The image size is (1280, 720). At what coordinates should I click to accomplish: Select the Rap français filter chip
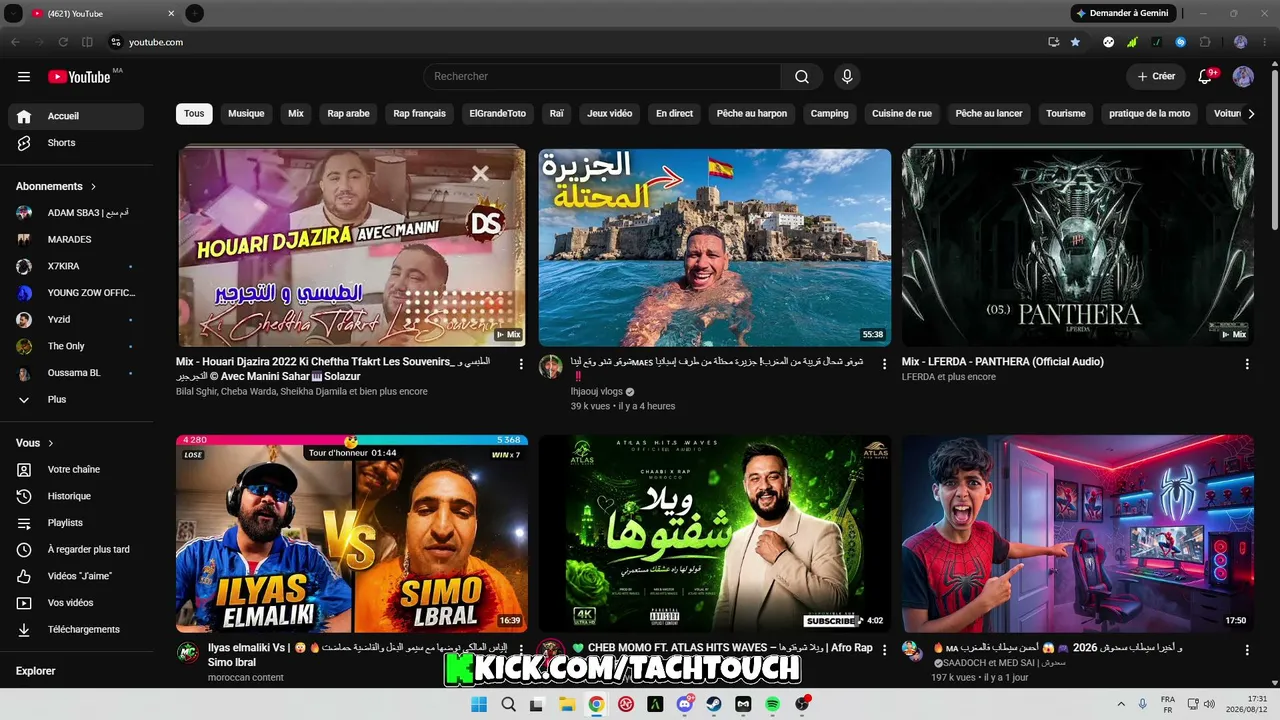coord(419,114)
